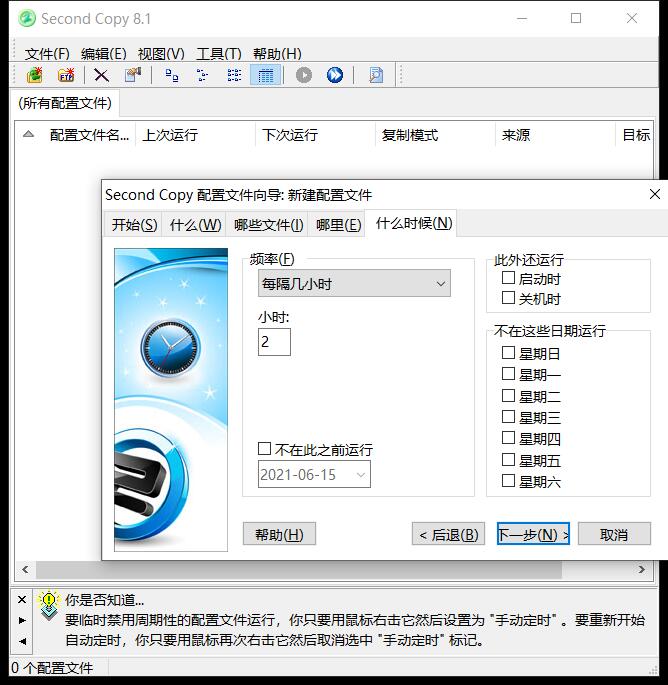Open the profile Properties icon
668x685 pixels.
(133, 75)
